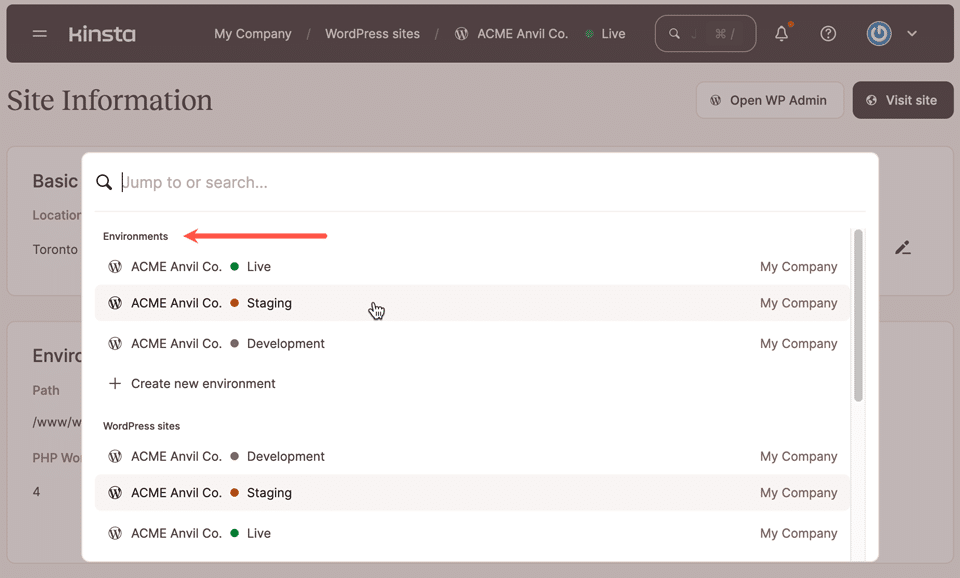Click the power status avatar icon
The image size is (960, 578).
pyautogui.click(x=878, y=33)
